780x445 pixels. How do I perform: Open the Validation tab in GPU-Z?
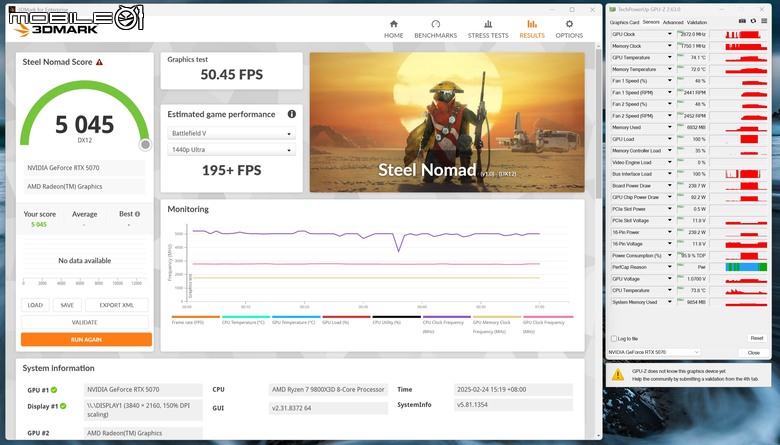coord(697,22)
